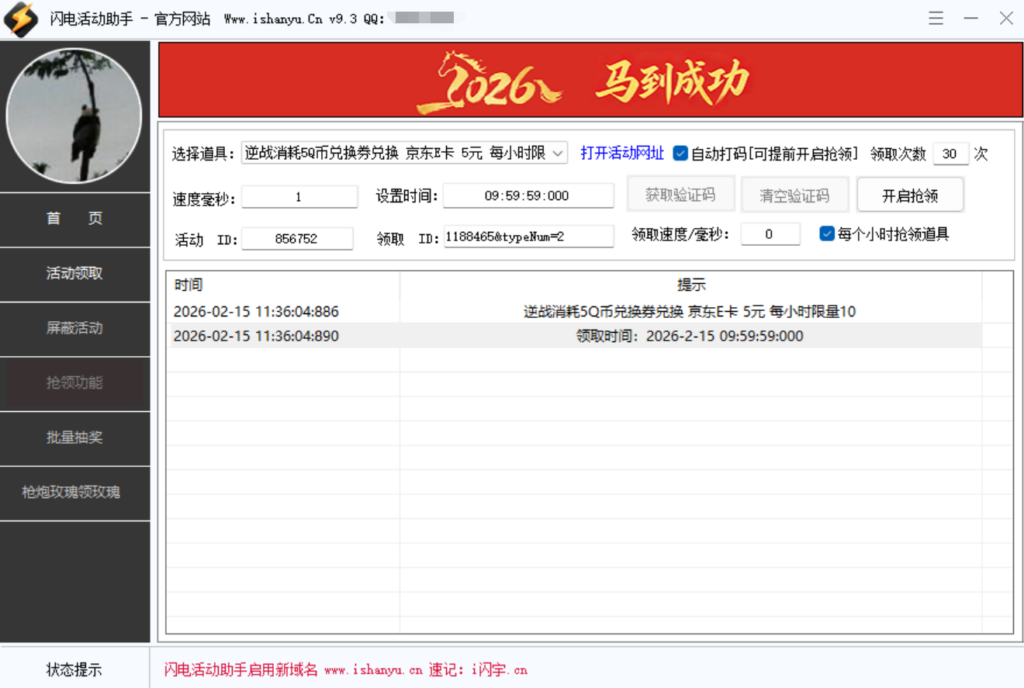Navigate to the 首页 sidebar page

tap(75, 217)
